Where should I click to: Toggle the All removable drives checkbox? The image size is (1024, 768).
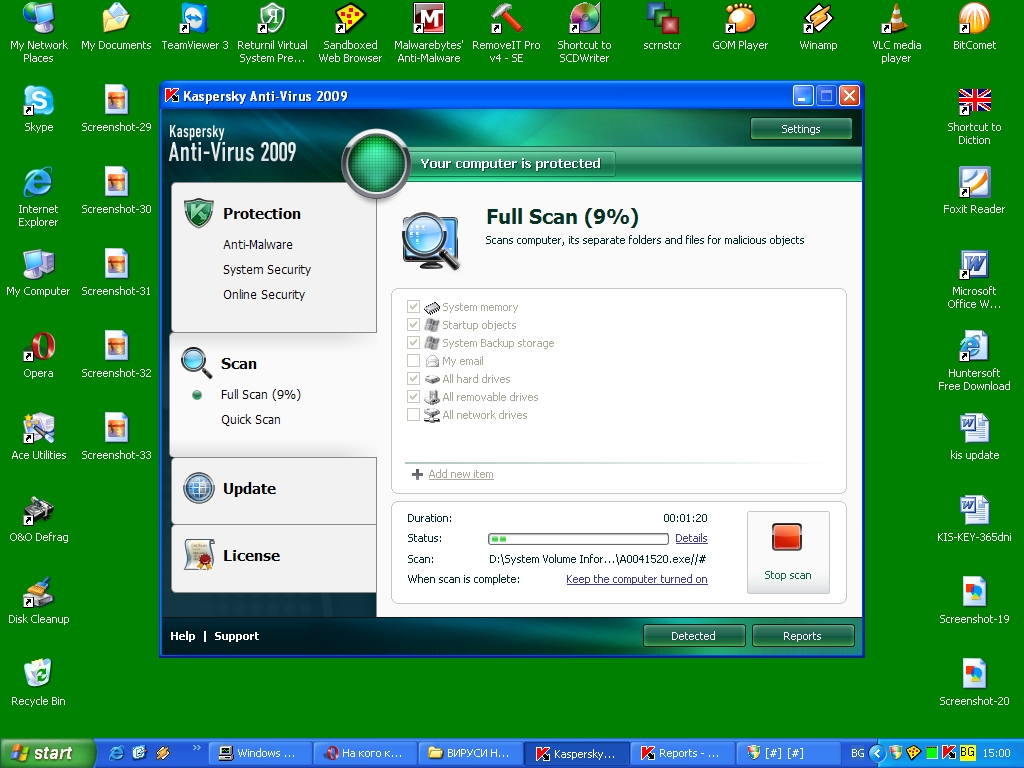pos(413,396)
